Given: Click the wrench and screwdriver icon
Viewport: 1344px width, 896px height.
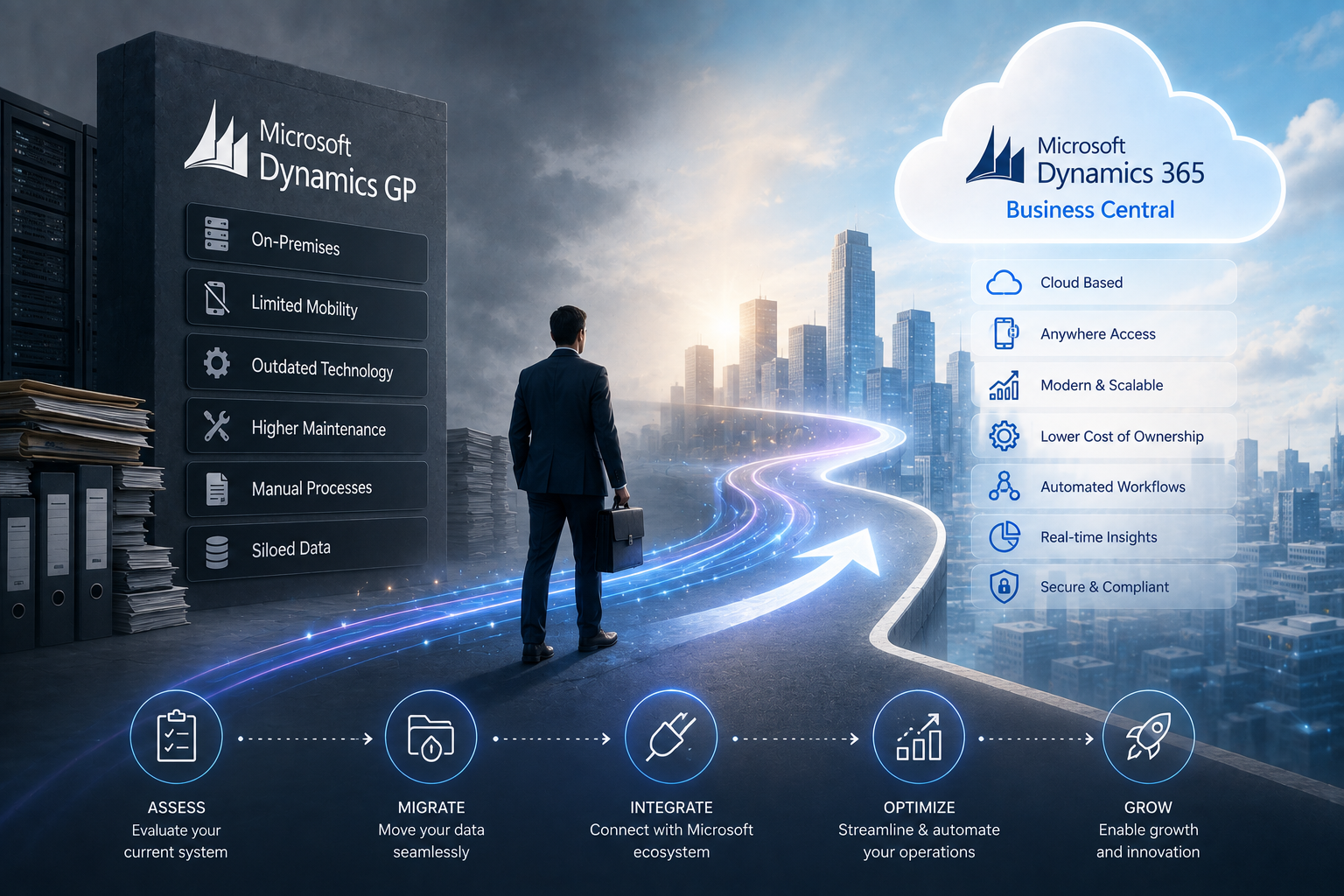Looking at the screenshot, I should [x=216, y=426].
